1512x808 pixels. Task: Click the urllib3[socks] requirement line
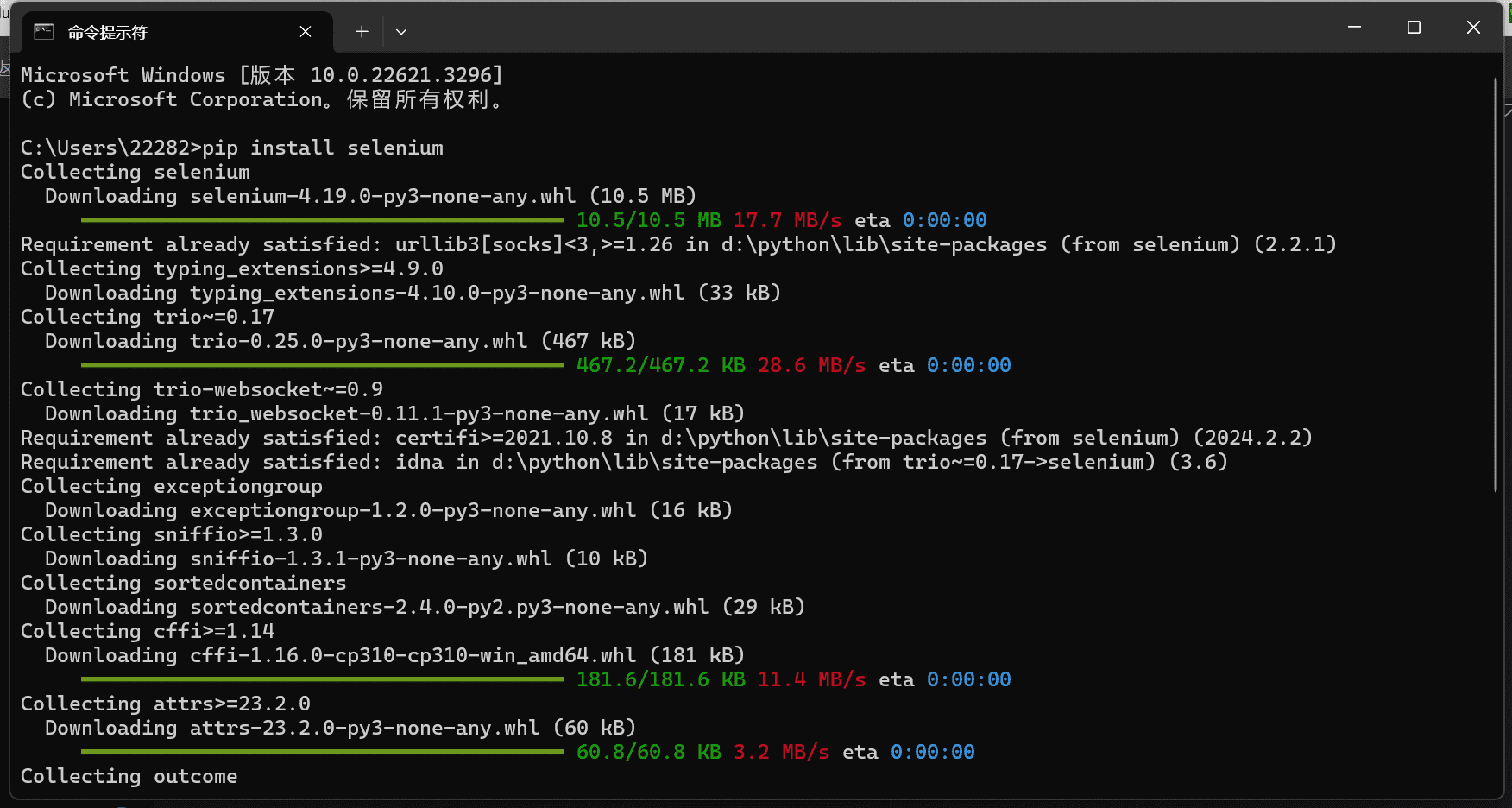click(679, 244)
